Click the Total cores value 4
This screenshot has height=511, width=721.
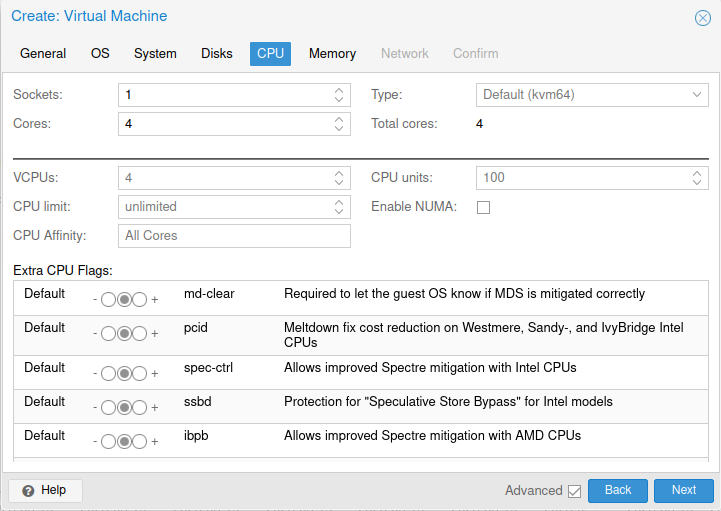tap(479, 124)
